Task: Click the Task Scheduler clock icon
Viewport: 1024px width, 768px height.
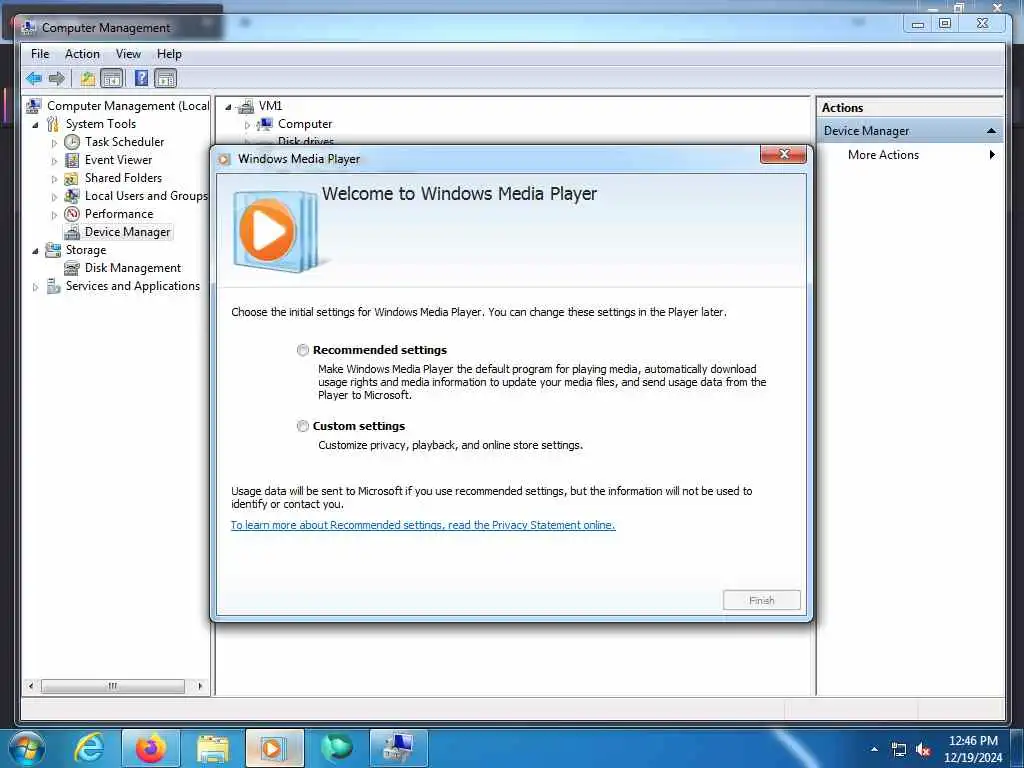Action: click(x=72, y=142)
